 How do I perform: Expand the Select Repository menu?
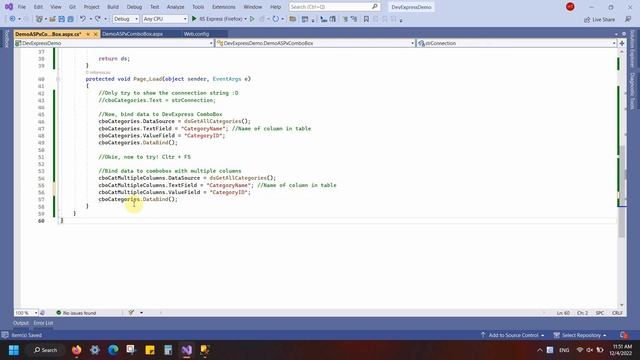point(580,335)
